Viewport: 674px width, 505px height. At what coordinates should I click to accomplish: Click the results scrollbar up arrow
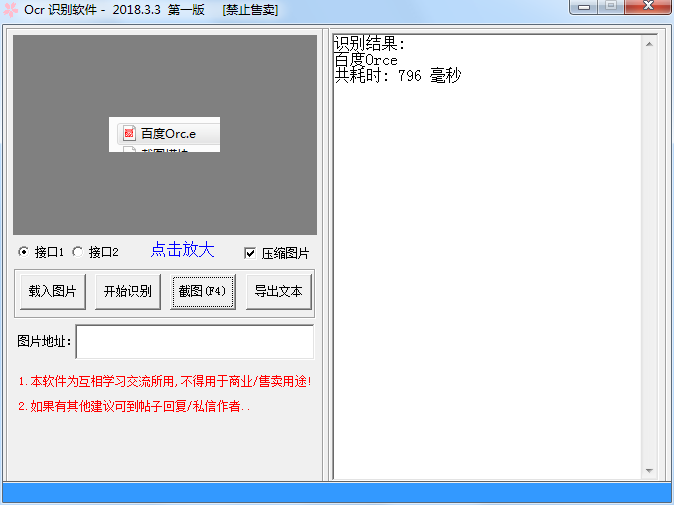point(650,43)
